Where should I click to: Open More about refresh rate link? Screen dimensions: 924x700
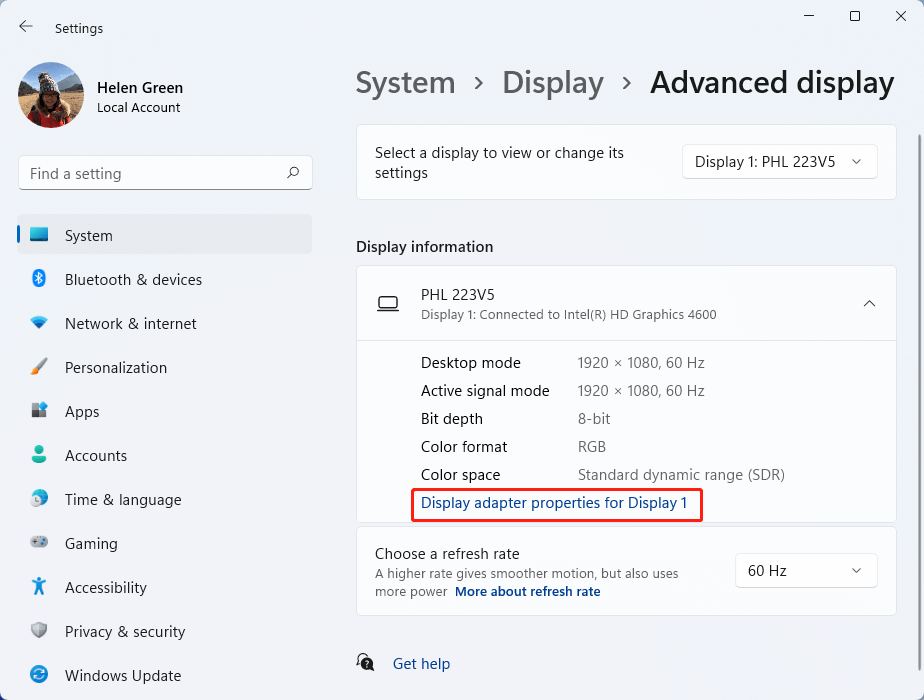(x=527, y=591)
